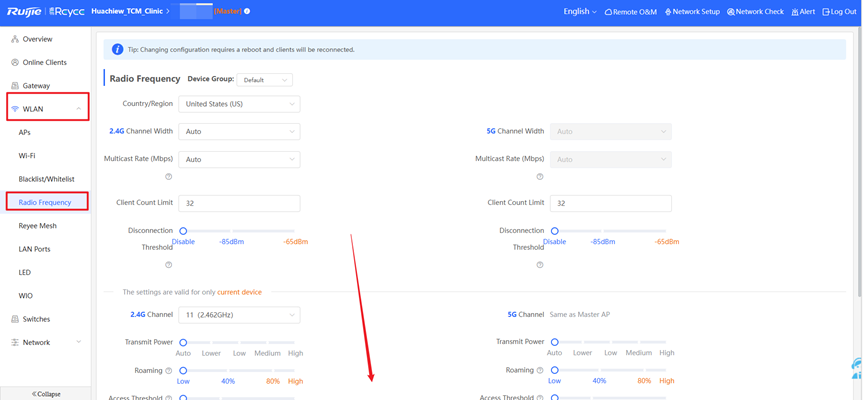Image resolution: width=863 pixels, height=400 pixels.
Task: Click the Log Out icon
Action: tap(825, 12)
